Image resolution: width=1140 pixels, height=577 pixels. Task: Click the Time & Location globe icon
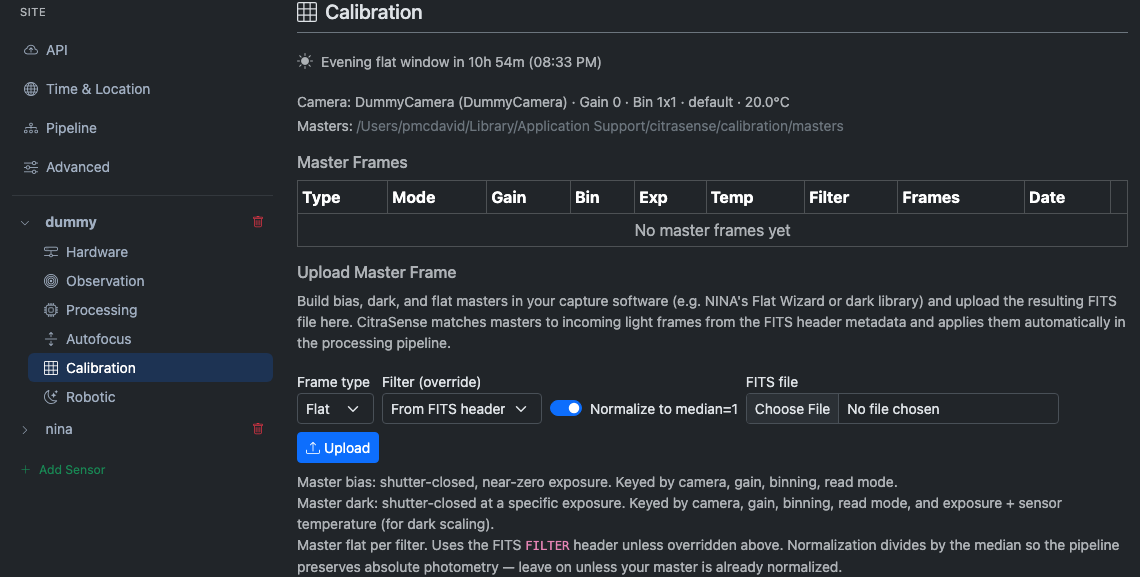[31, 89]
